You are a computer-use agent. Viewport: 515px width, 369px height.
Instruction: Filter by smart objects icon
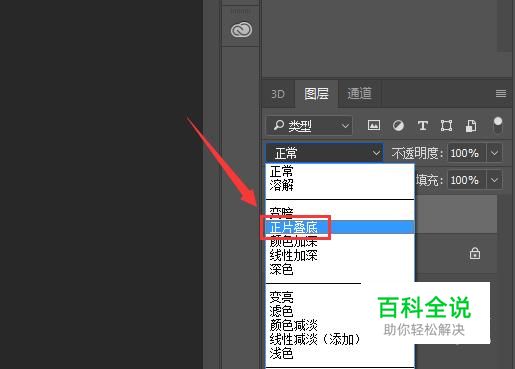coord(471,126)
